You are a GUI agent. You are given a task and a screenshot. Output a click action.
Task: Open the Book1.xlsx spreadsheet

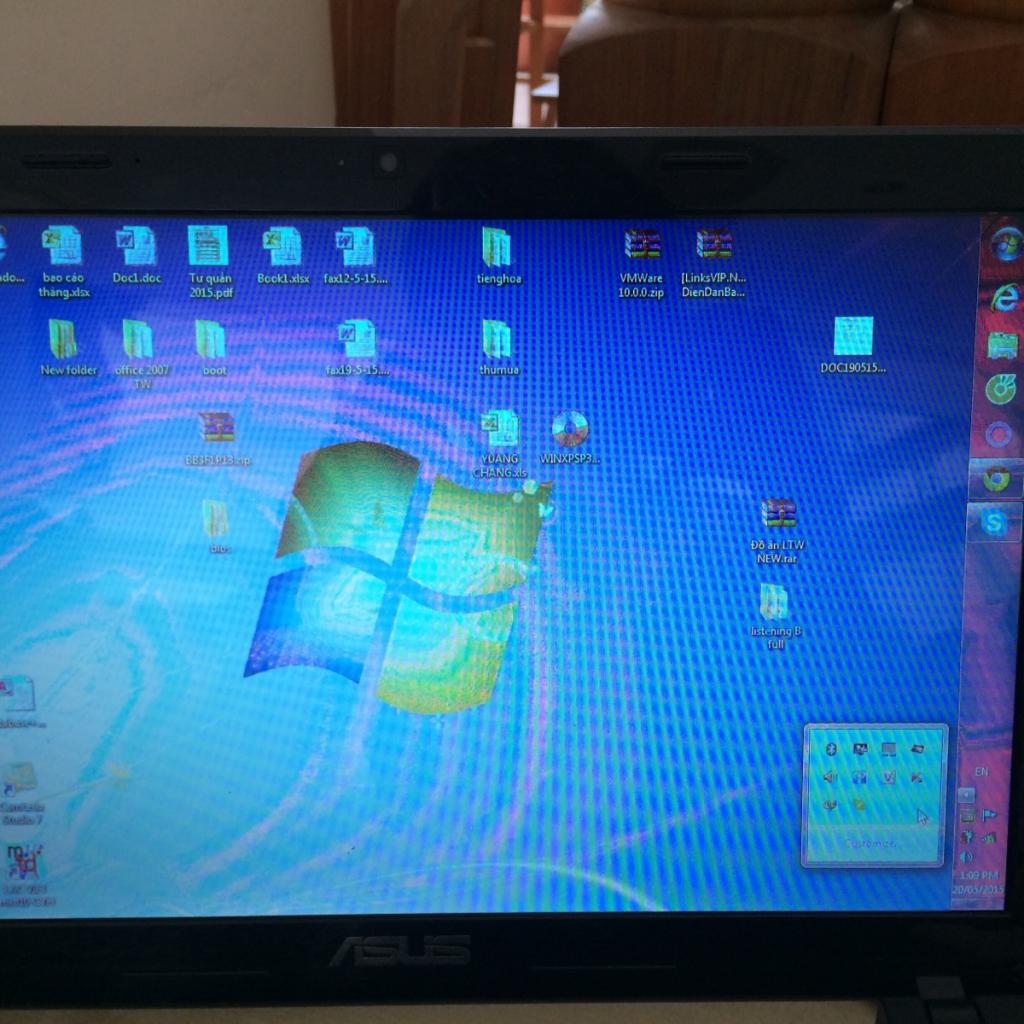(283, 255)
